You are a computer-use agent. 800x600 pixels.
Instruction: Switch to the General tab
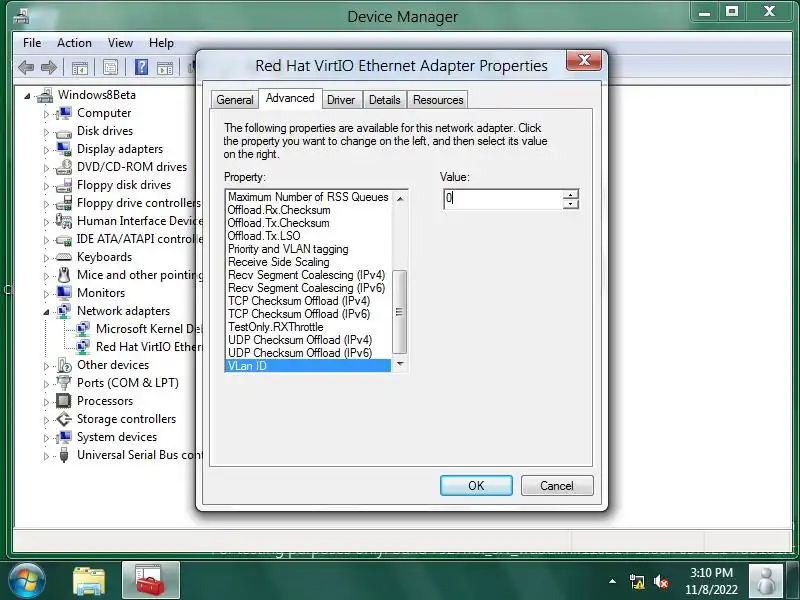235,99
